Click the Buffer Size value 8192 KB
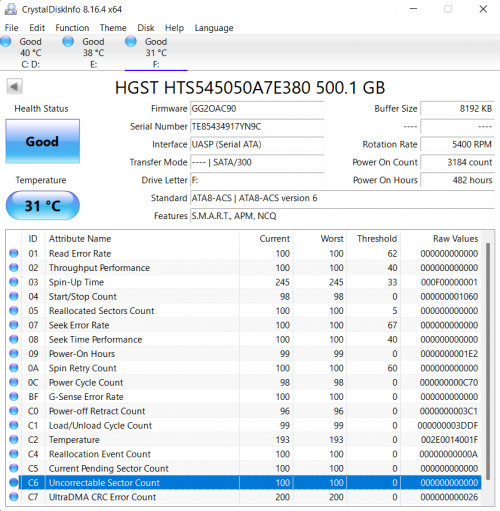This screenshot has width=500, height=511. tap(457, 109)
